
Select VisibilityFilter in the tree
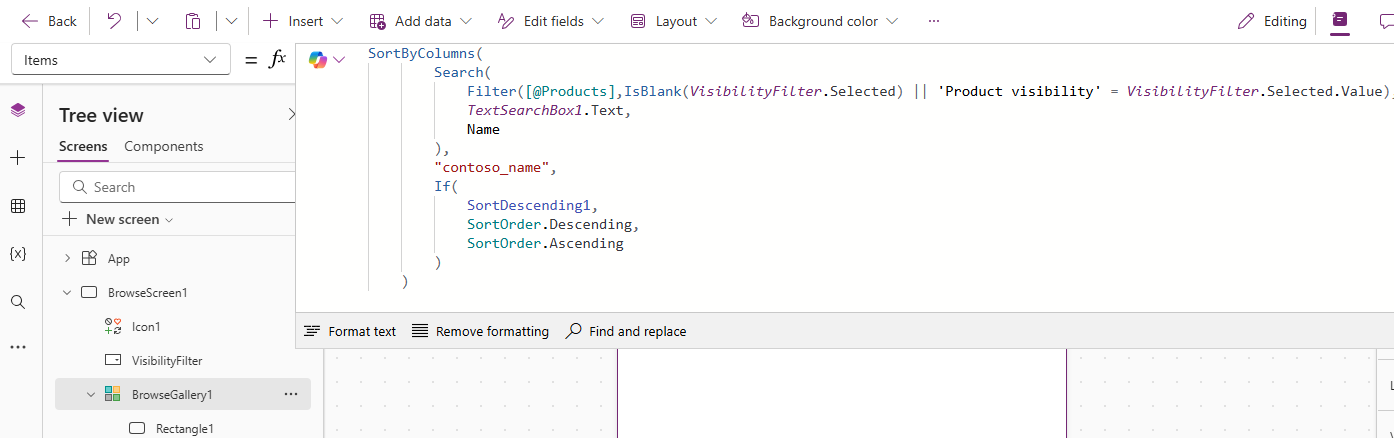(167, 361)
